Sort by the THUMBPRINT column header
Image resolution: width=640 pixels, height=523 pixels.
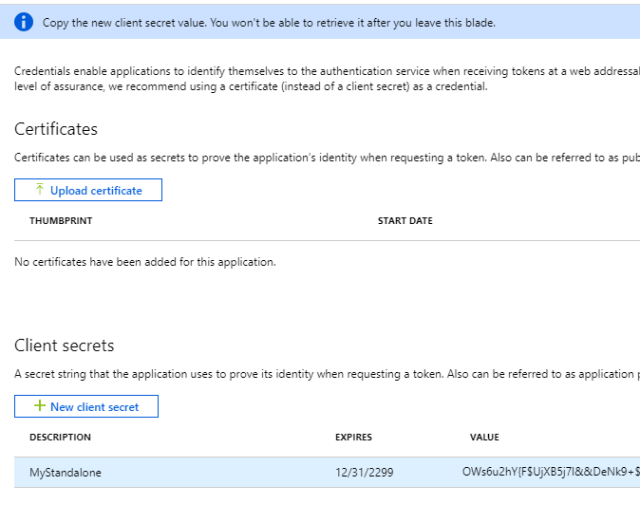click(60, 221)
